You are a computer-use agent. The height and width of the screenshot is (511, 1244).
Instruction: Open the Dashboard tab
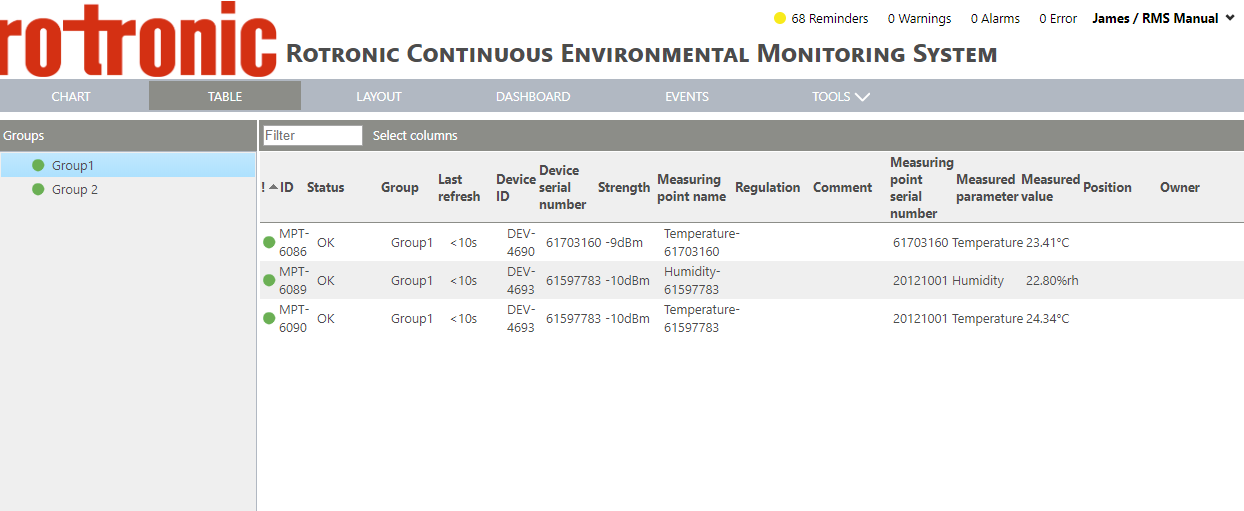(x=533, y=97)
